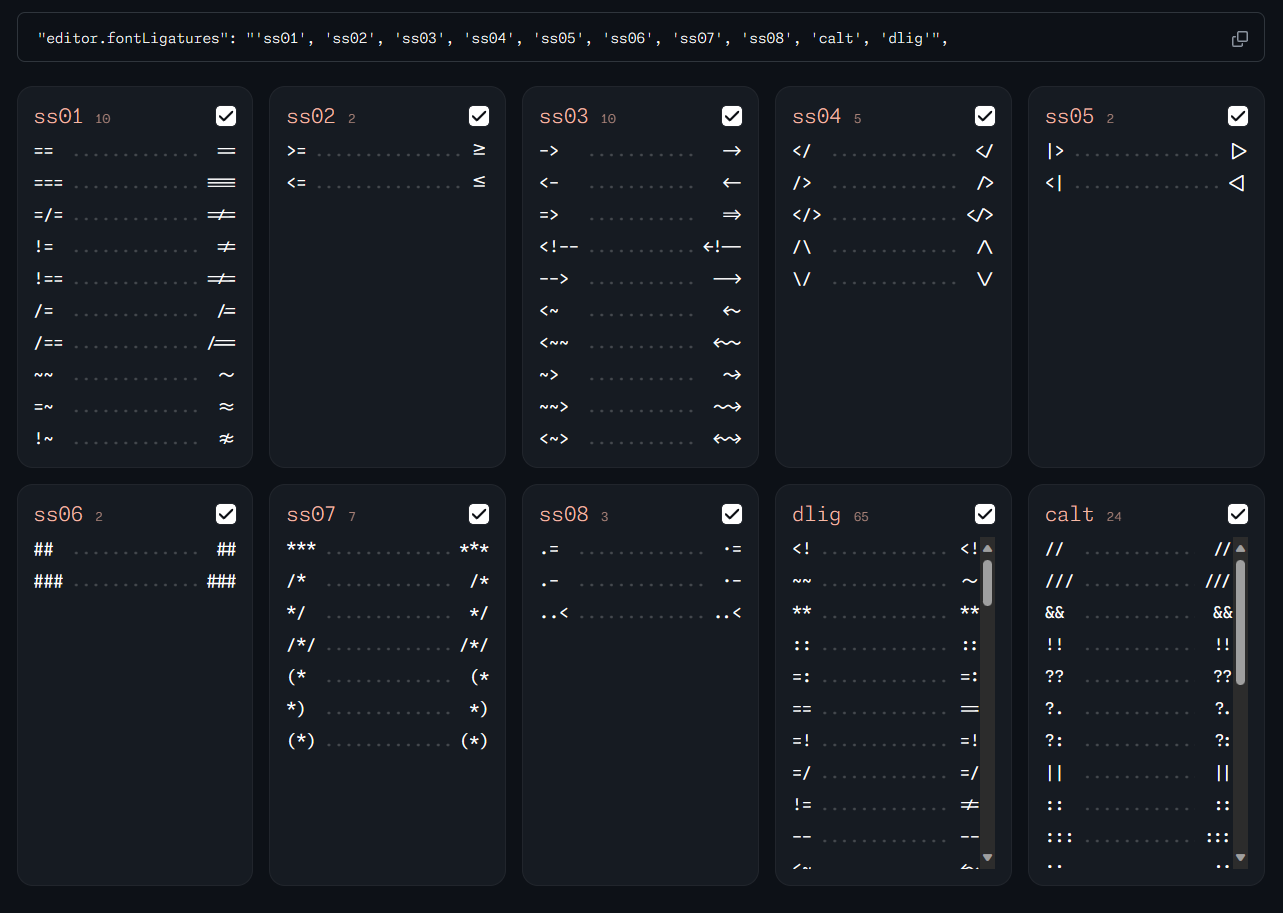Click the '?.' row in calt list

pos(1139,709)
